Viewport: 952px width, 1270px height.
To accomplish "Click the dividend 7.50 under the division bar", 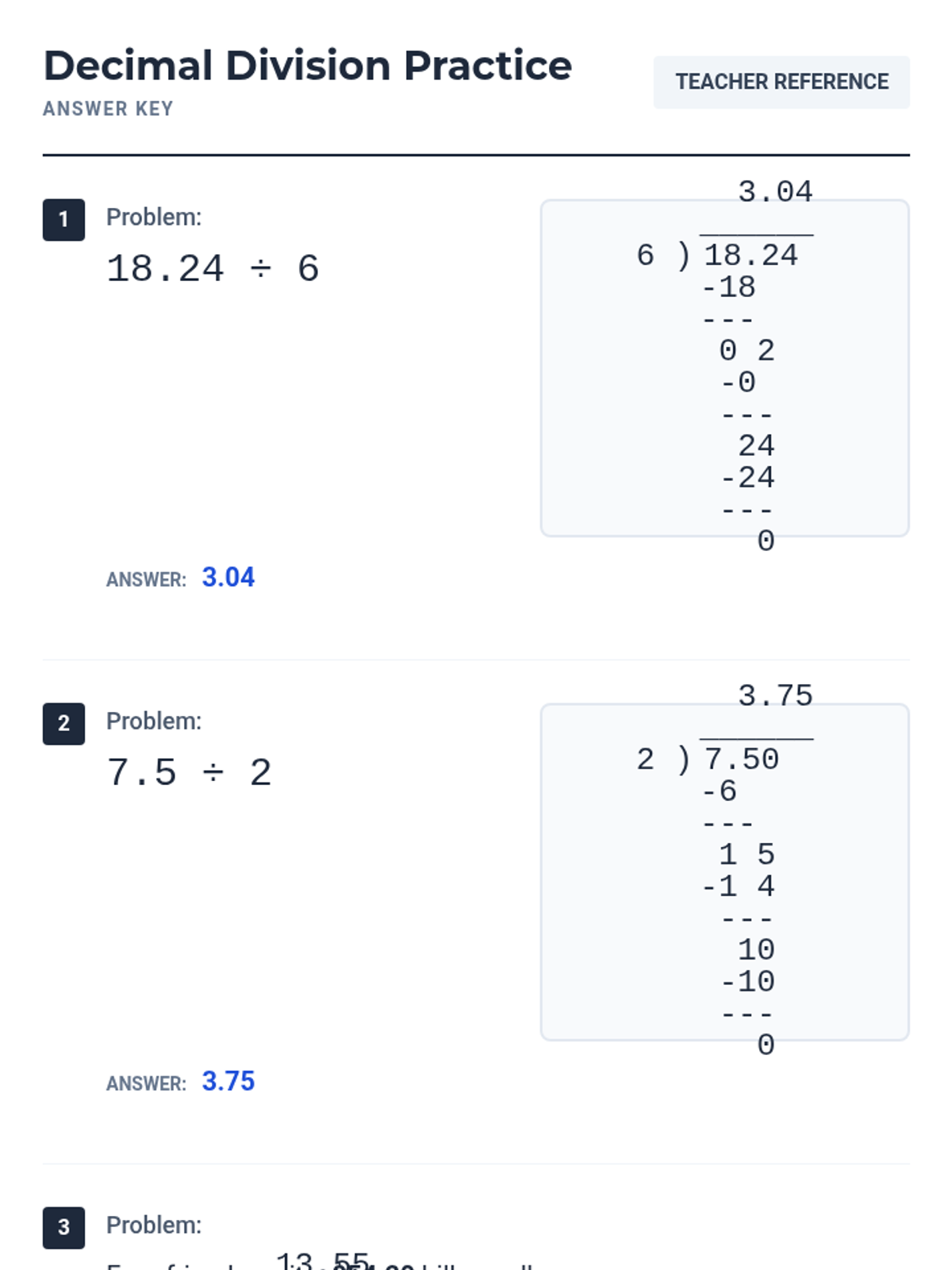I will coord(741,760).
